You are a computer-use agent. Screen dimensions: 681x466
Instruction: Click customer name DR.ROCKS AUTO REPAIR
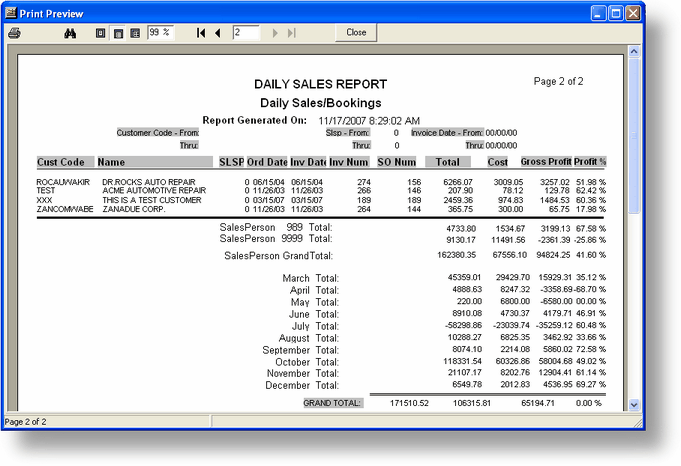coord(149,182)
